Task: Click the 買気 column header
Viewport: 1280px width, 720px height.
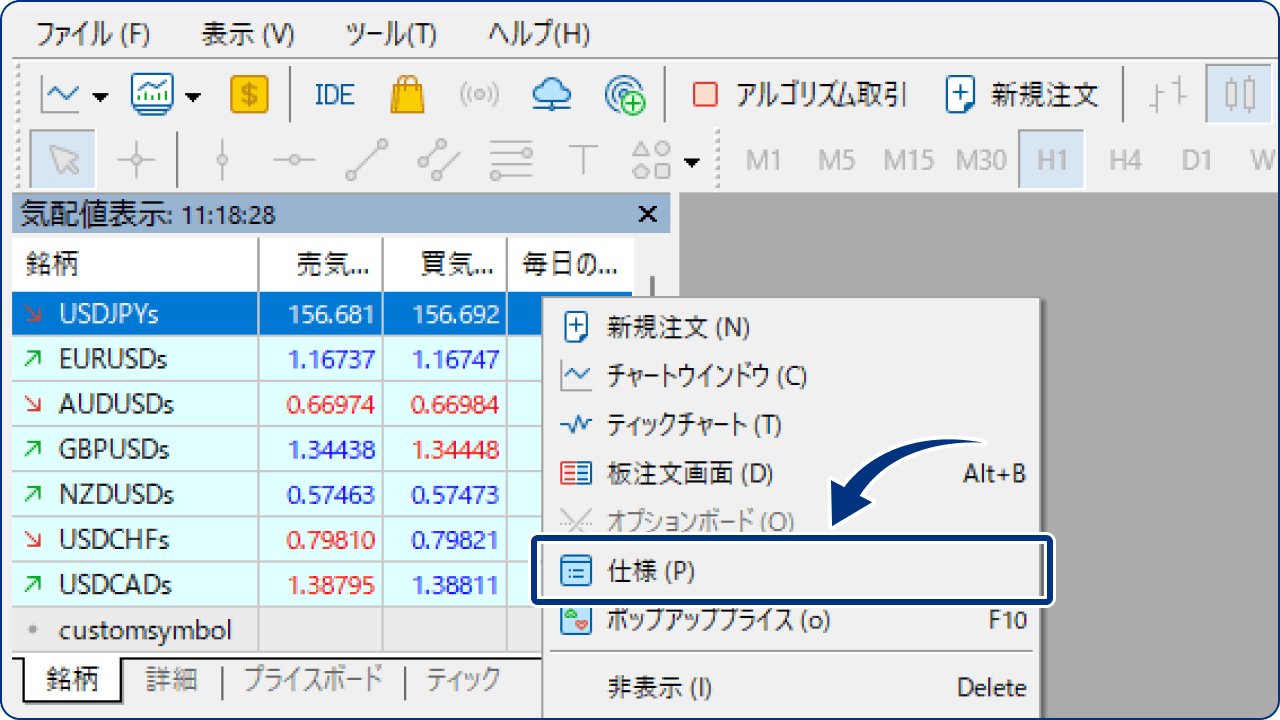Action: 445,265
